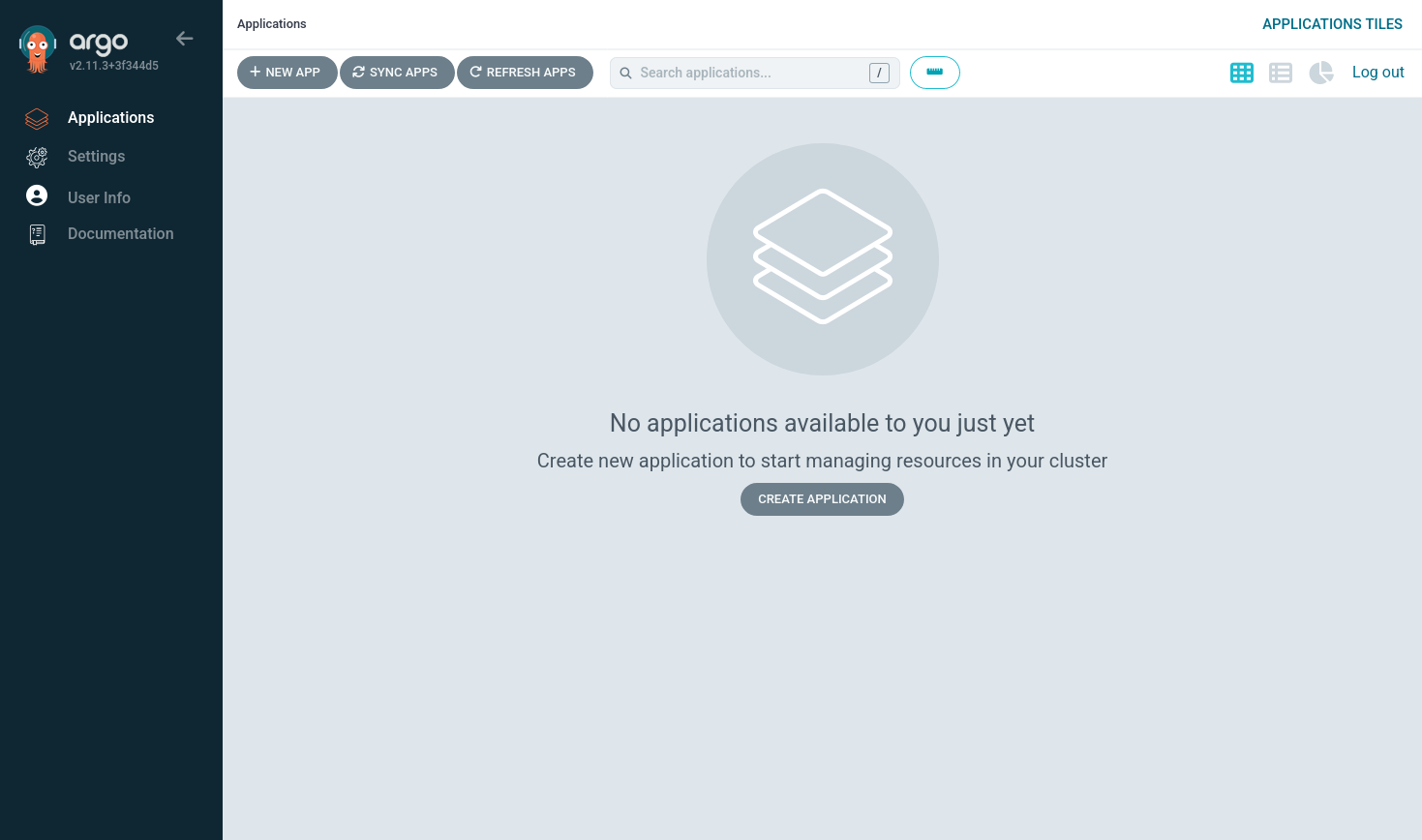Click the refresh arrow icon on Refresh Apps
Viewport: 1422px width, 840px height.
[x=474, y=72]
